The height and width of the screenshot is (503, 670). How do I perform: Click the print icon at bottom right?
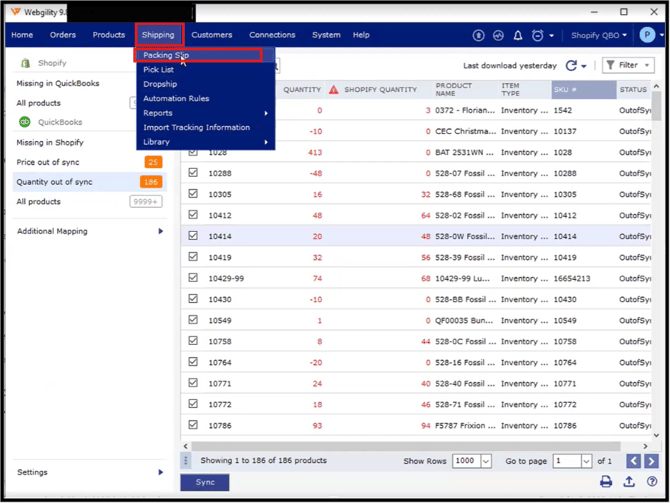pyautogui.click(x=606, y=482)
